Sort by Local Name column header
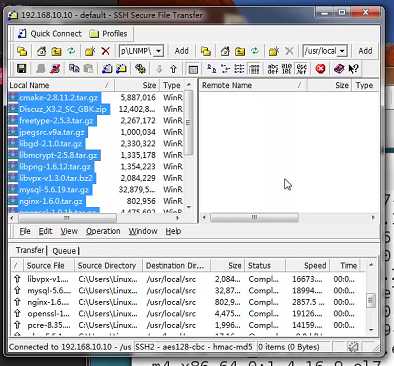The image size is (394, 366). pyautogui.click(x=61, y=85)
